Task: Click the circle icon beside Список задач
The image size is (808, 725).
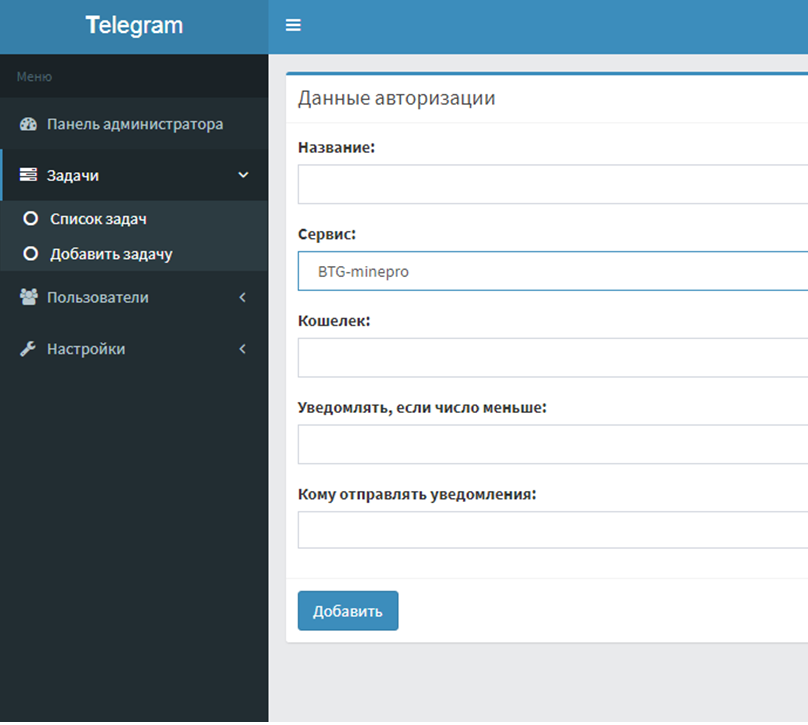Action: (30, 218)
